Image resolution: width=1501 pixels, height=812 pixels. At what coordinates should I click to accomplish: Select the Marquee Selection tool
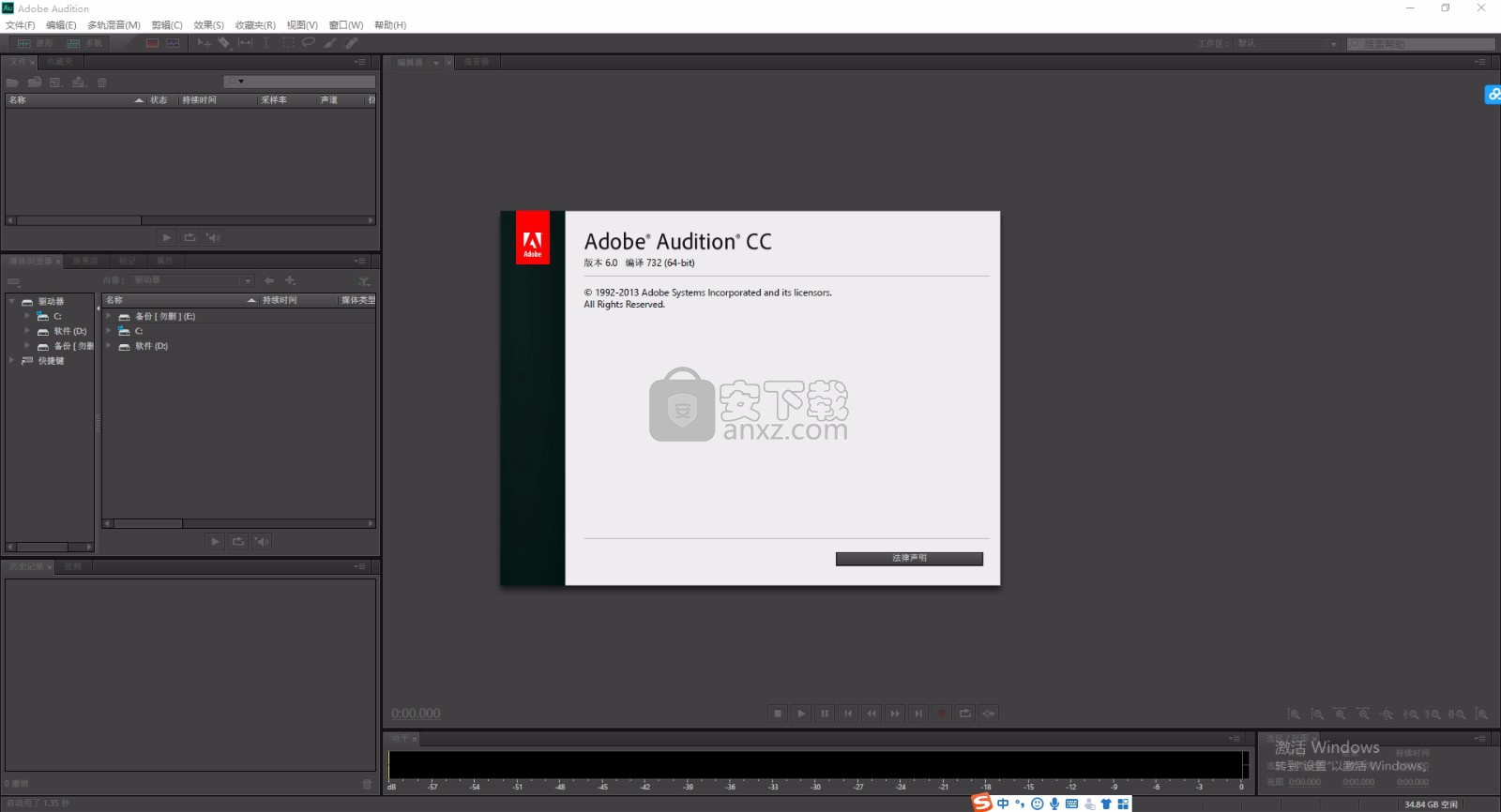point(288,43)
